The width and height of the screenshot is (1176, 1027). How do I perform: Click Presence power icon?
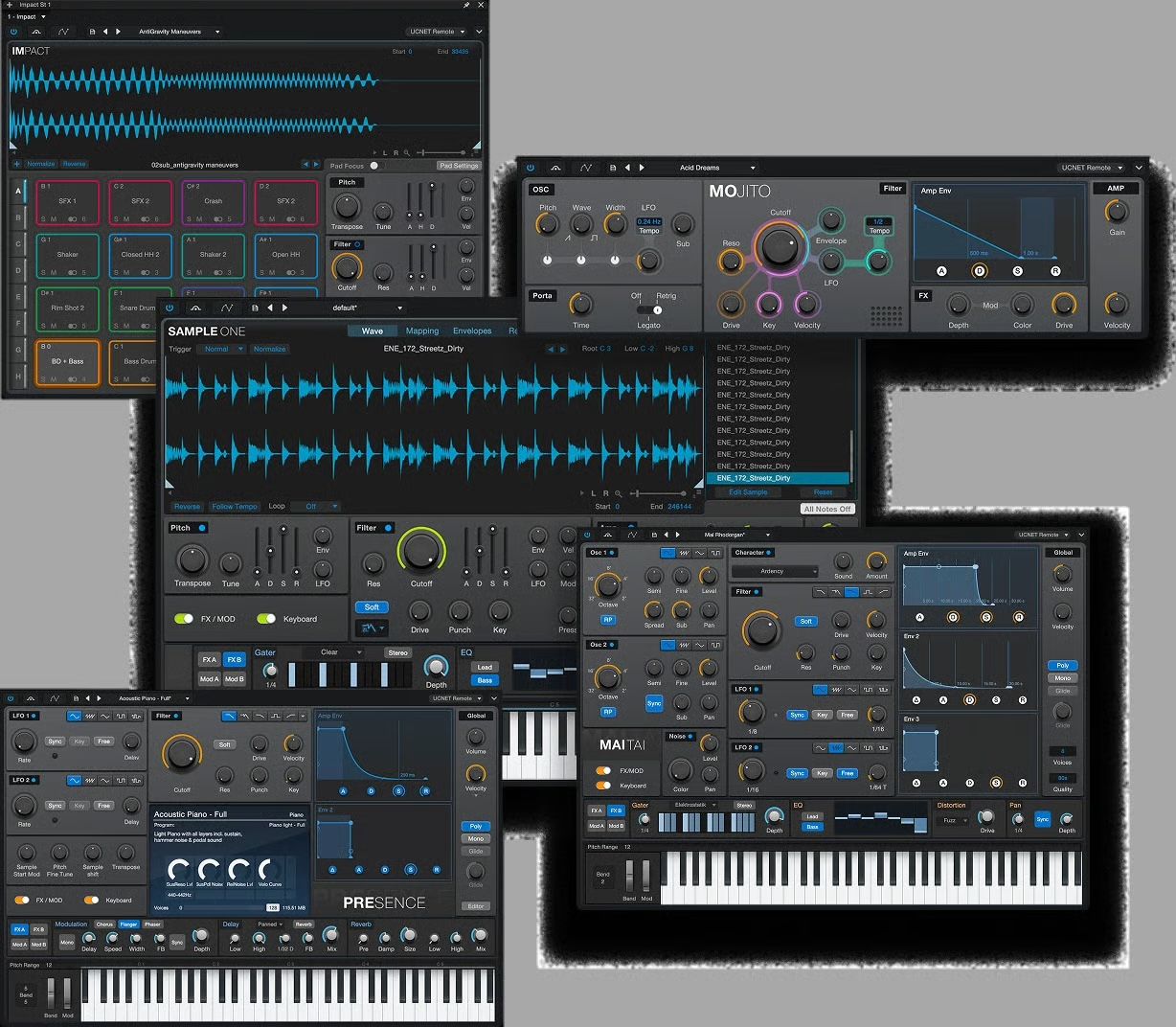click(11, 698)
